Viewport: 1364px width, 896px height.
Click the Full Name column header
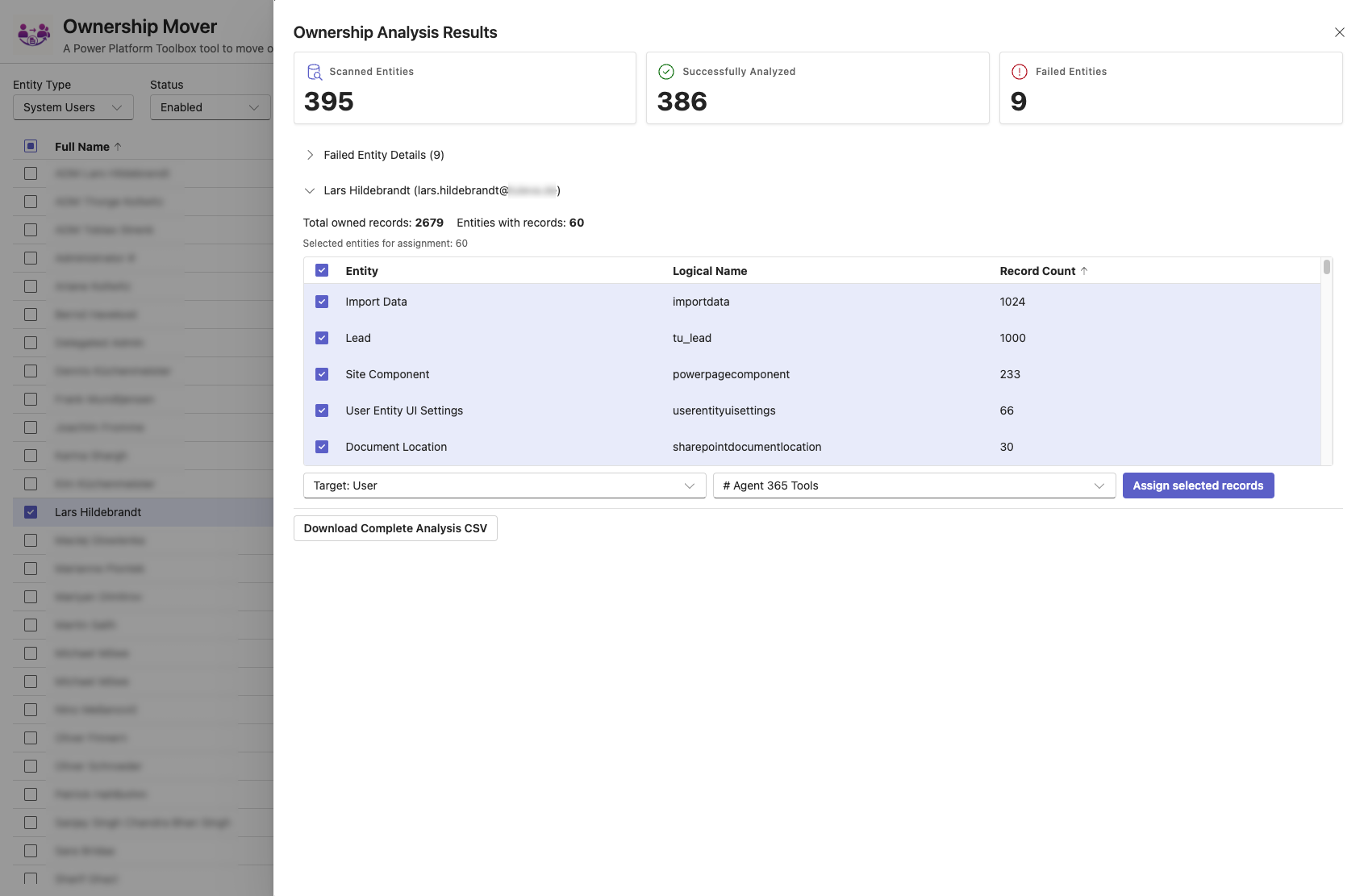(x=81, y=147)
